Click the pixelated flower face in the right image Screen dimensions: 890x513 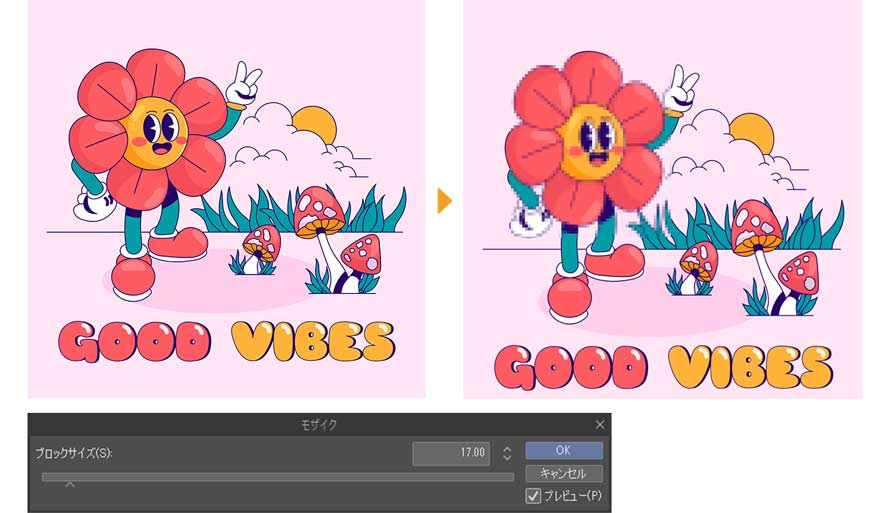coord(592,141)
